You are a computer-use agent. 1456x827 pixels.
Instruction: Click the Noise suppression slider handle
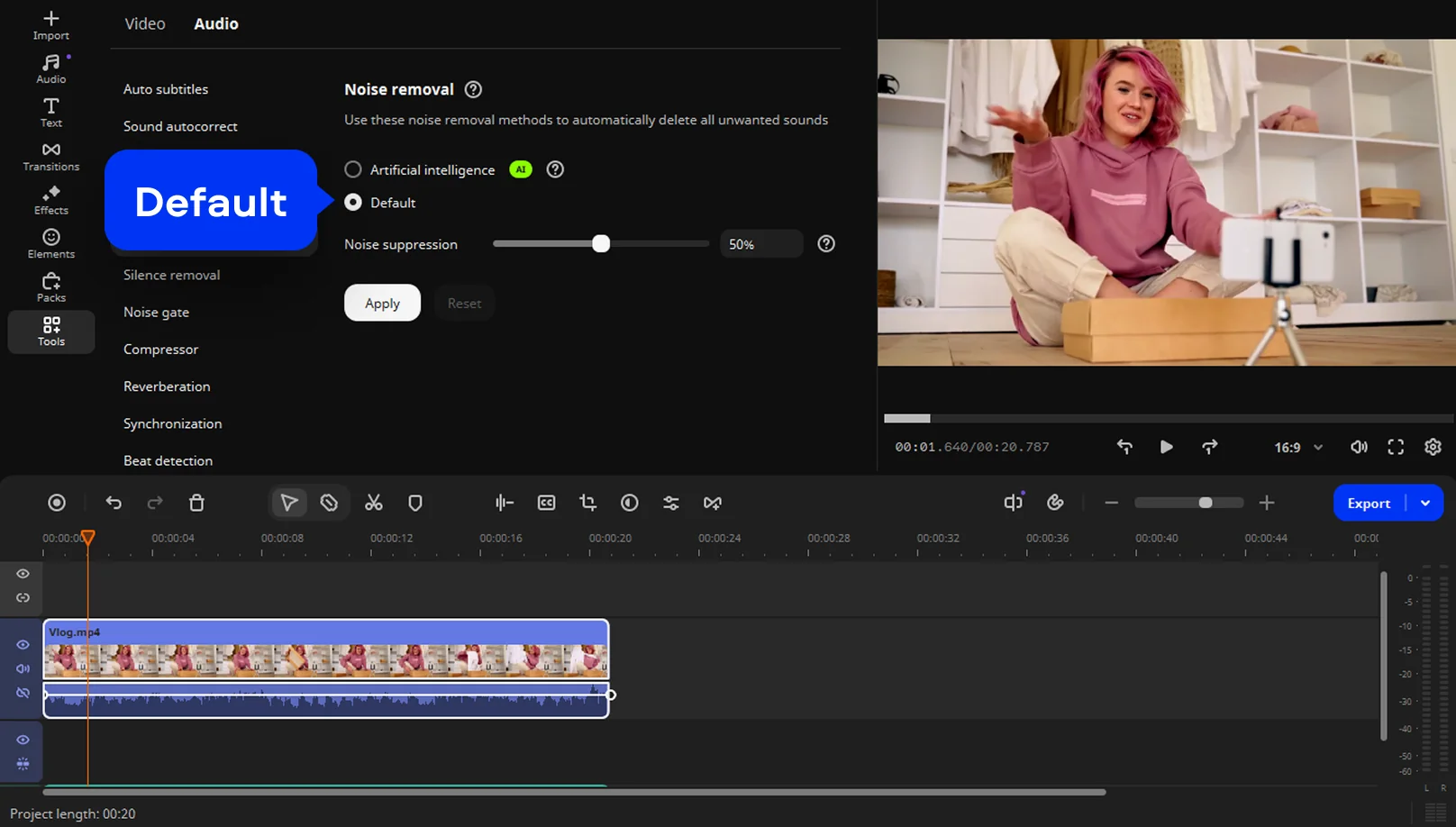[x=601, y=244]
